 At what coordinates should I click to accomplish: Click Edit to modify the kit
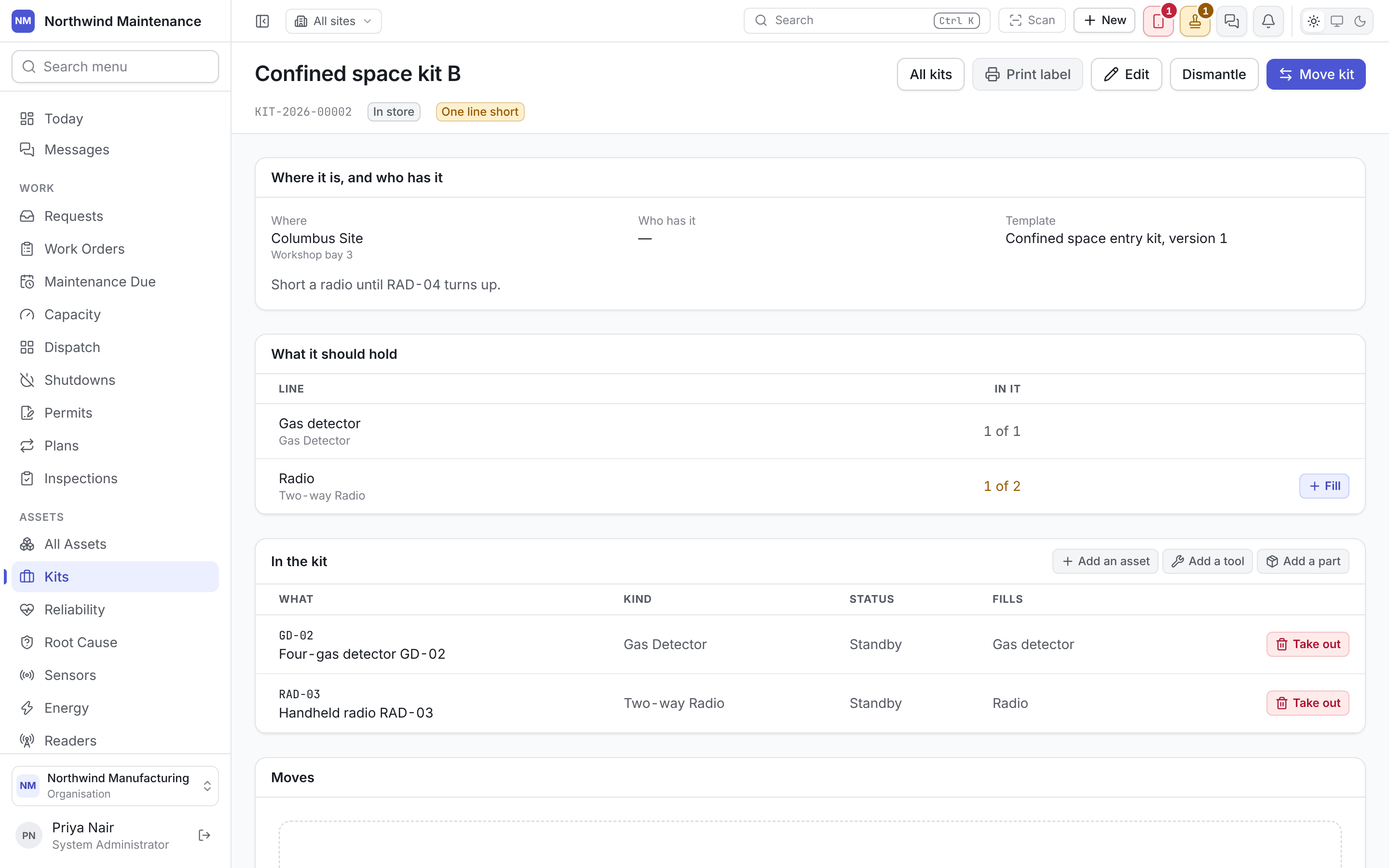click(x=1126, y=74)
